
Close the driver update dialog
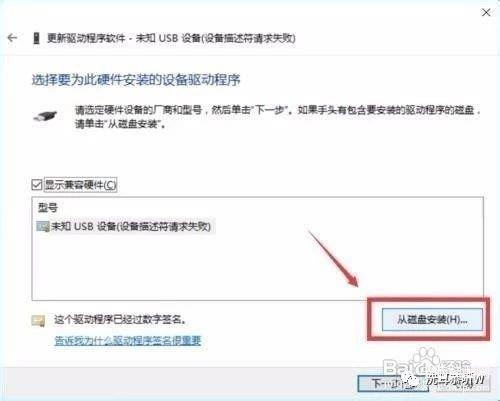(x=486, y=13)
